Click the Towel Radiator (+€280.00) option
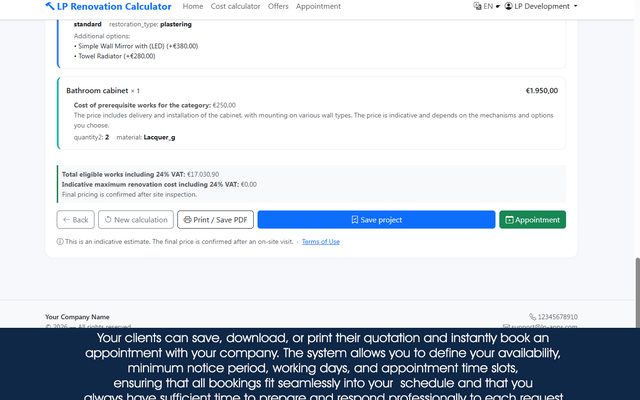This screenshot has width=640, height=400. click(115, 56)
